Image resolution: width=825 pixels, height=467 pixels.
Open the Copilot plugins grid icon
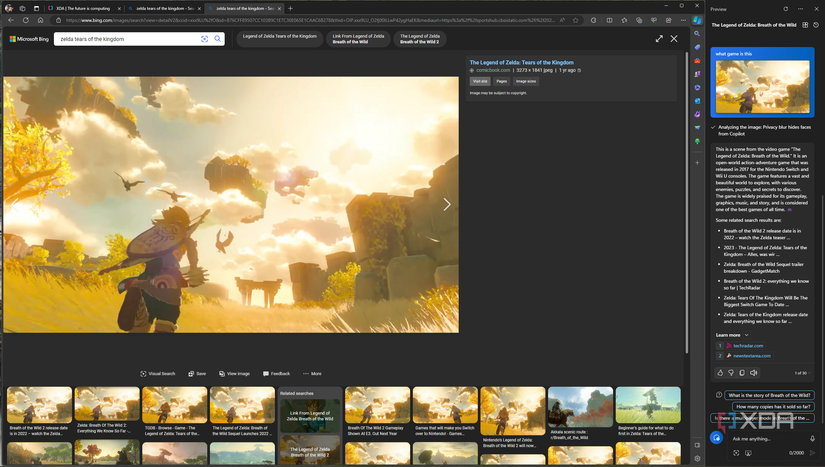click(x=805, y=25)
